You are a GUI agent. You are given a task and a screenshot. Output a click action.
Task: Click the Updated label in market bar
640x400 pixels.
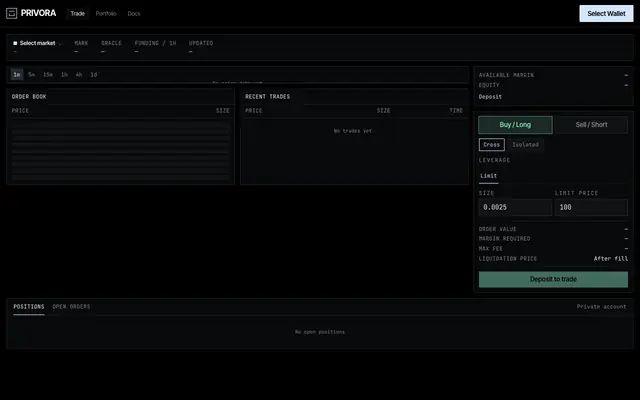[201, 43]
